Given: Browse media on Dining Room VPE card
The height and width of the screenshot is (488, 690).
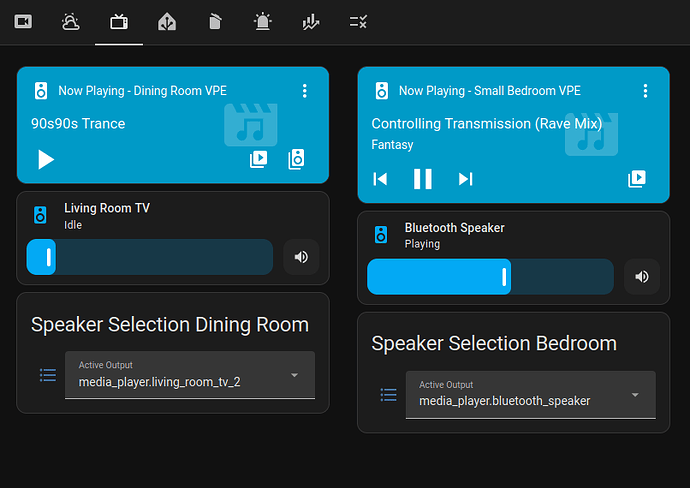Looking at the screenshot, I should (x=258, y=159).
